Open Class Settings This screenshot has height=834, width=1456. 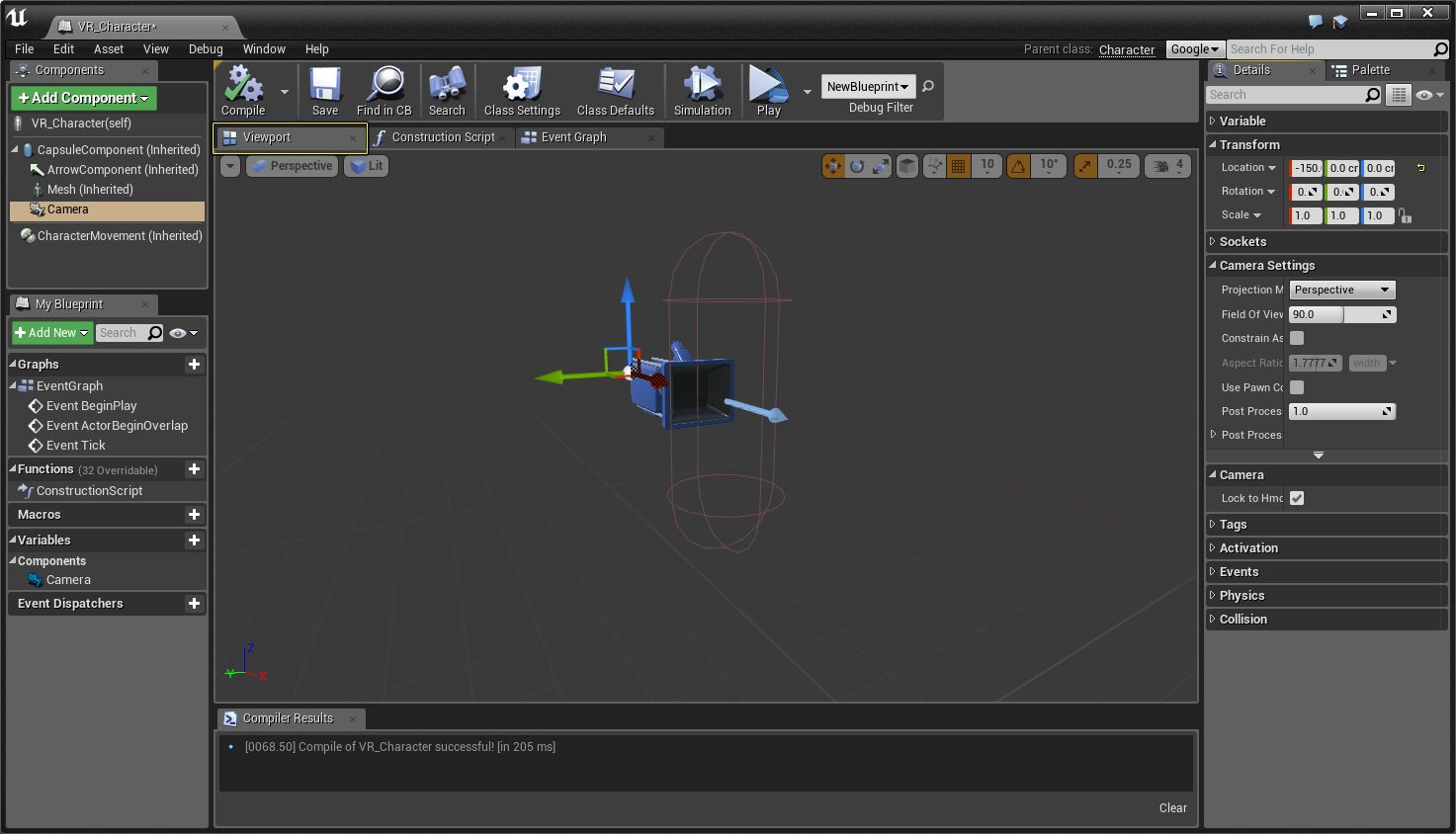(521, 91)
